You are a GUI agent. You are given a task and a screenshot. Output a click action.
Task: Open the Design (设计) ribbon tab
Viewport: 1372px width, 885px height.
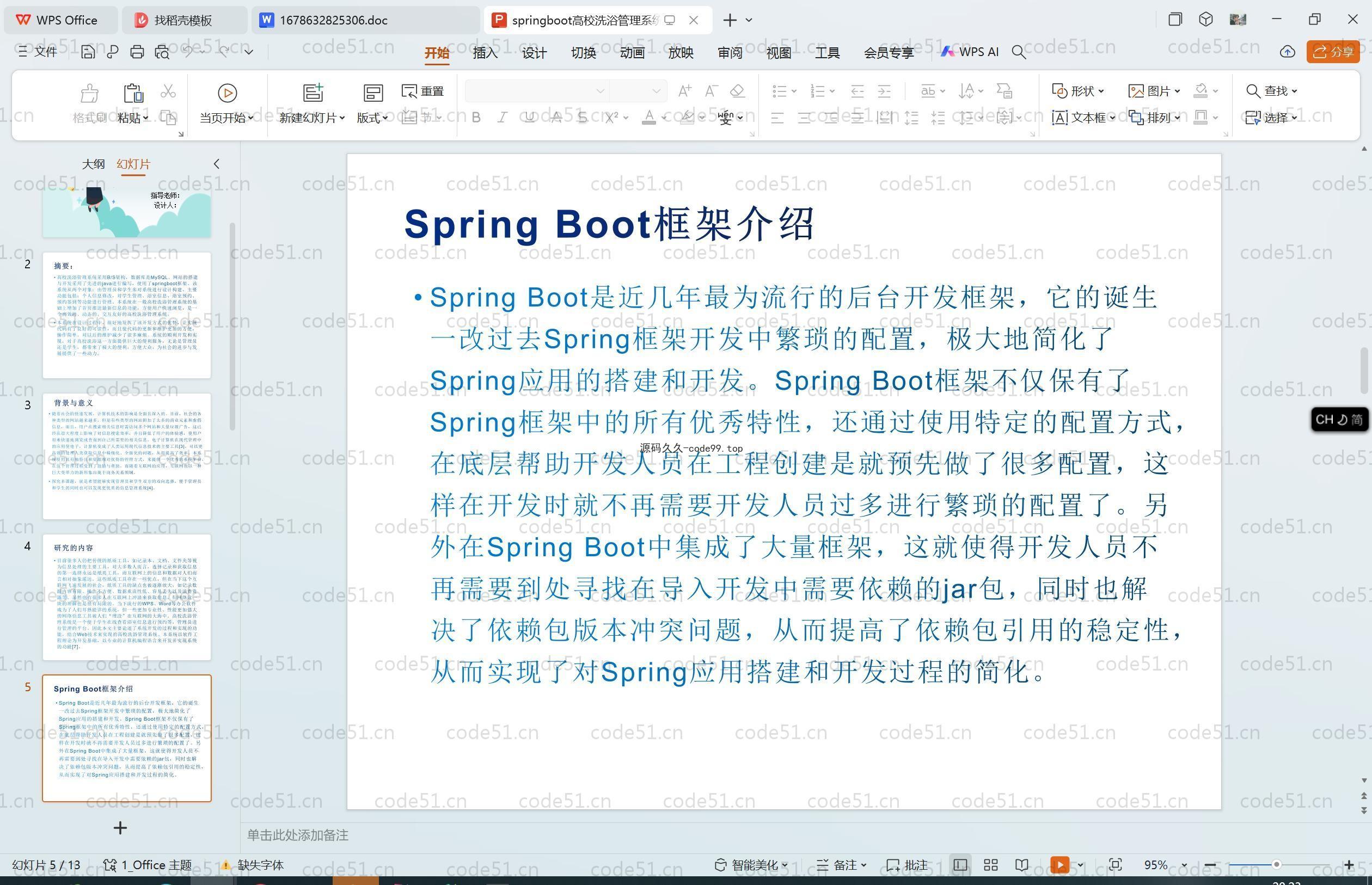[x=534, y=53]
